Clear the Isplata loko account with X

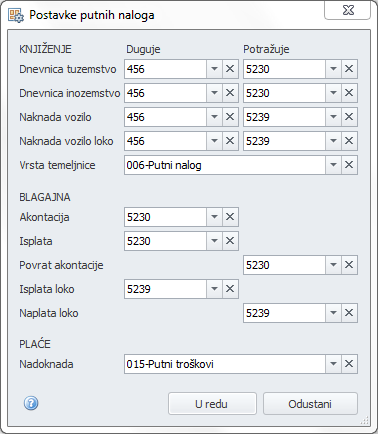[230, 289]
